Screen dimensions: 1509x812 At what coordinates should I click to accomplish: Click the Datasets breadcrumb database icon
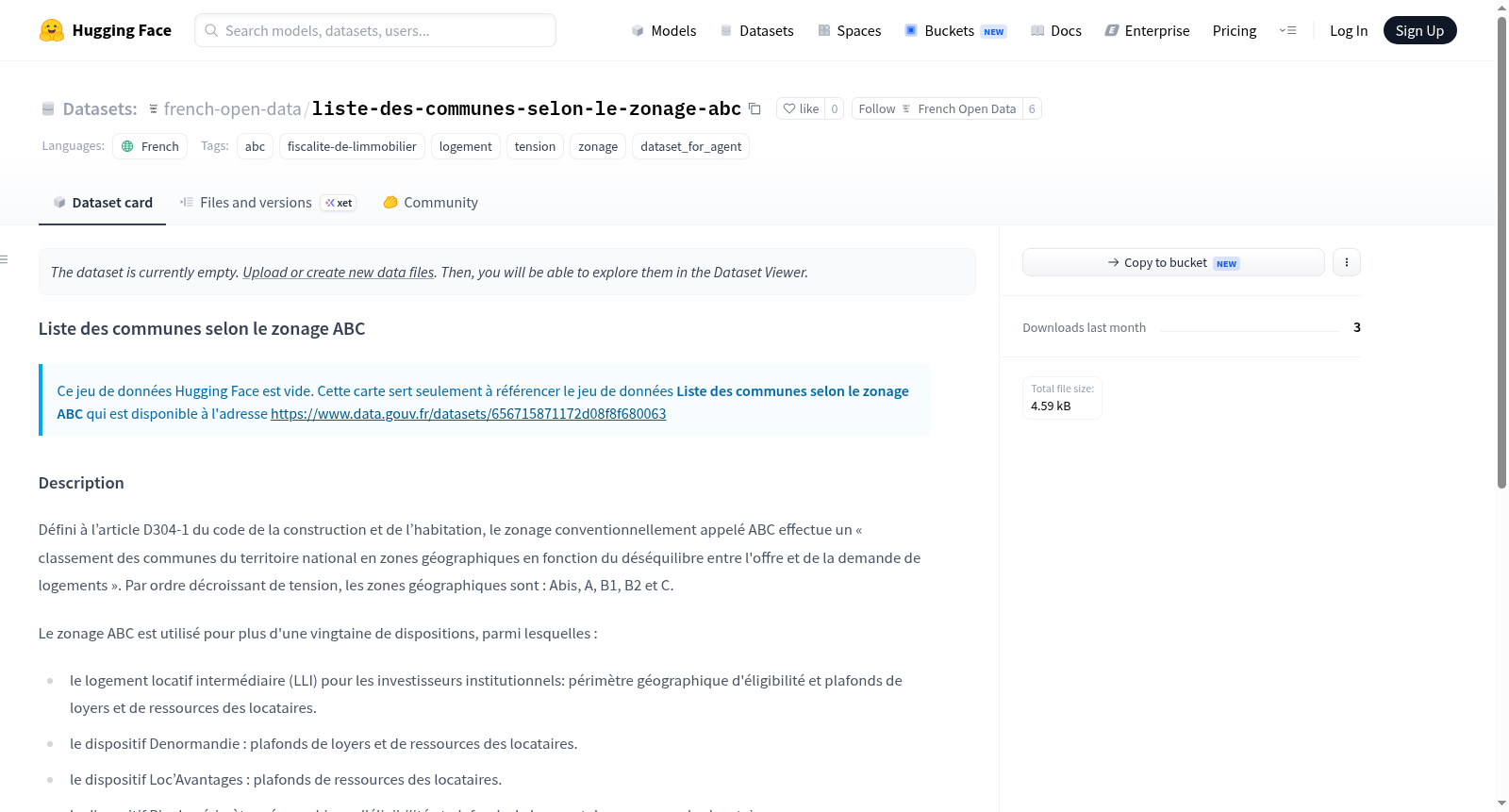pos(48,108)
